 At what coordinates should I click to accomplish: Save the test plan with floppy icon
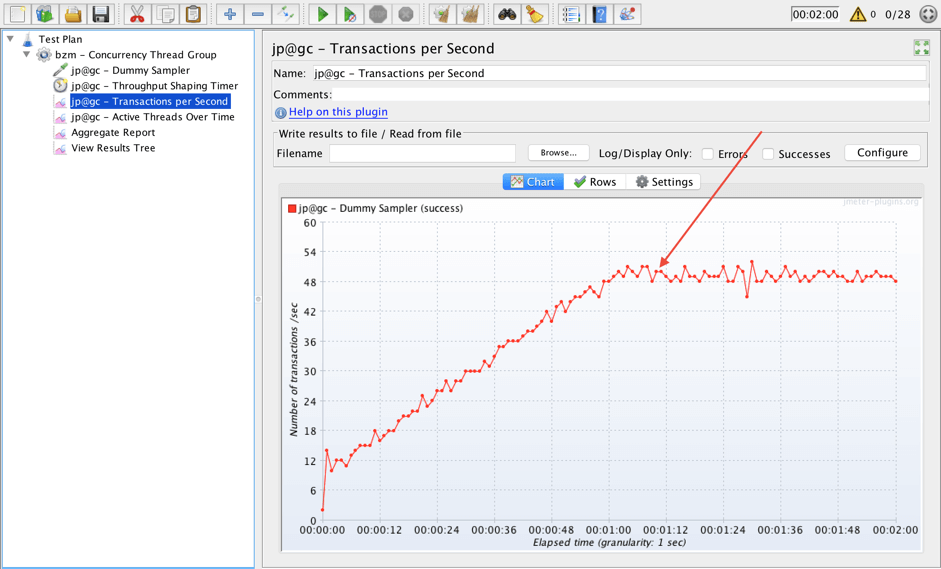tap(100, 14)
